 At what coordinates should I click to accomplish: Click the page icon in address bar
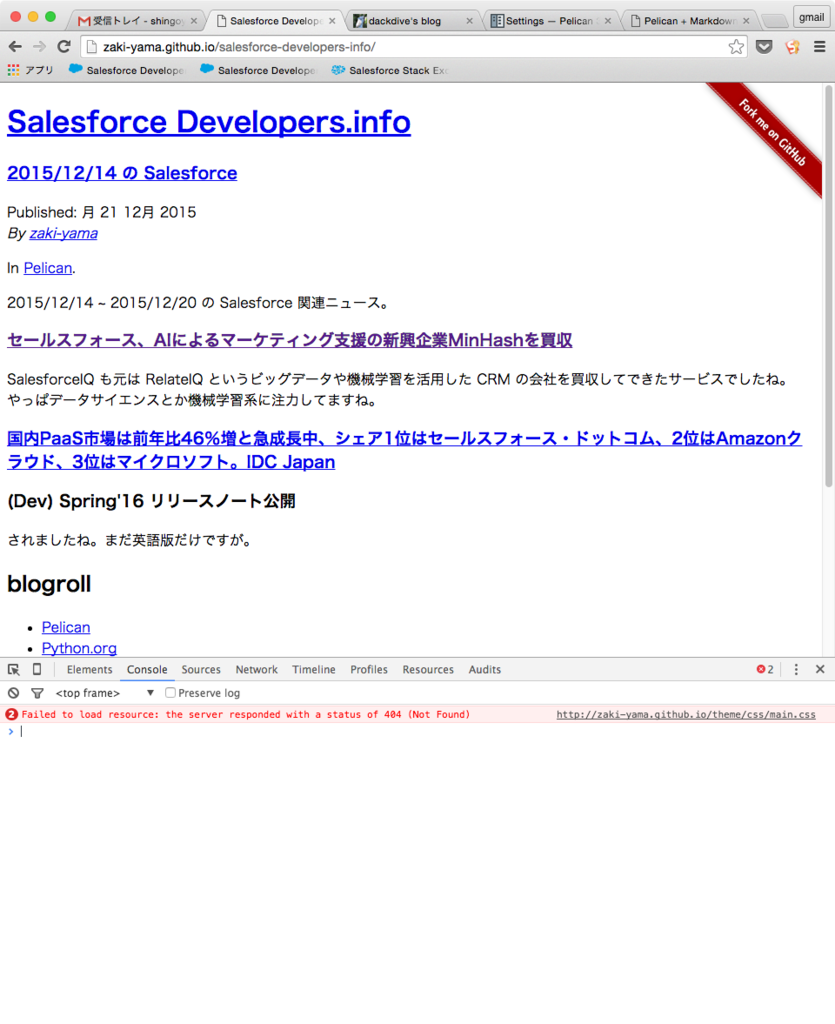[x=92, y=47]
